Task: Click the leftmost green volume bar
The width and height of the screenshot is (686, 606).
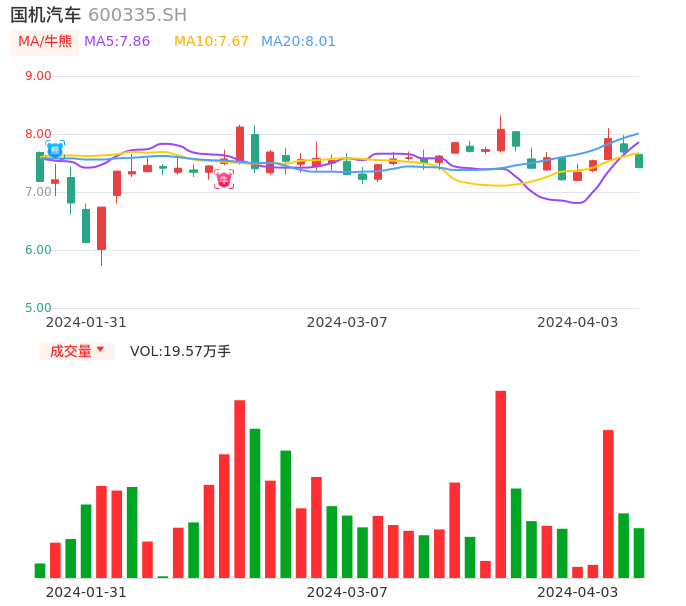Action: [x=40, y=571]
